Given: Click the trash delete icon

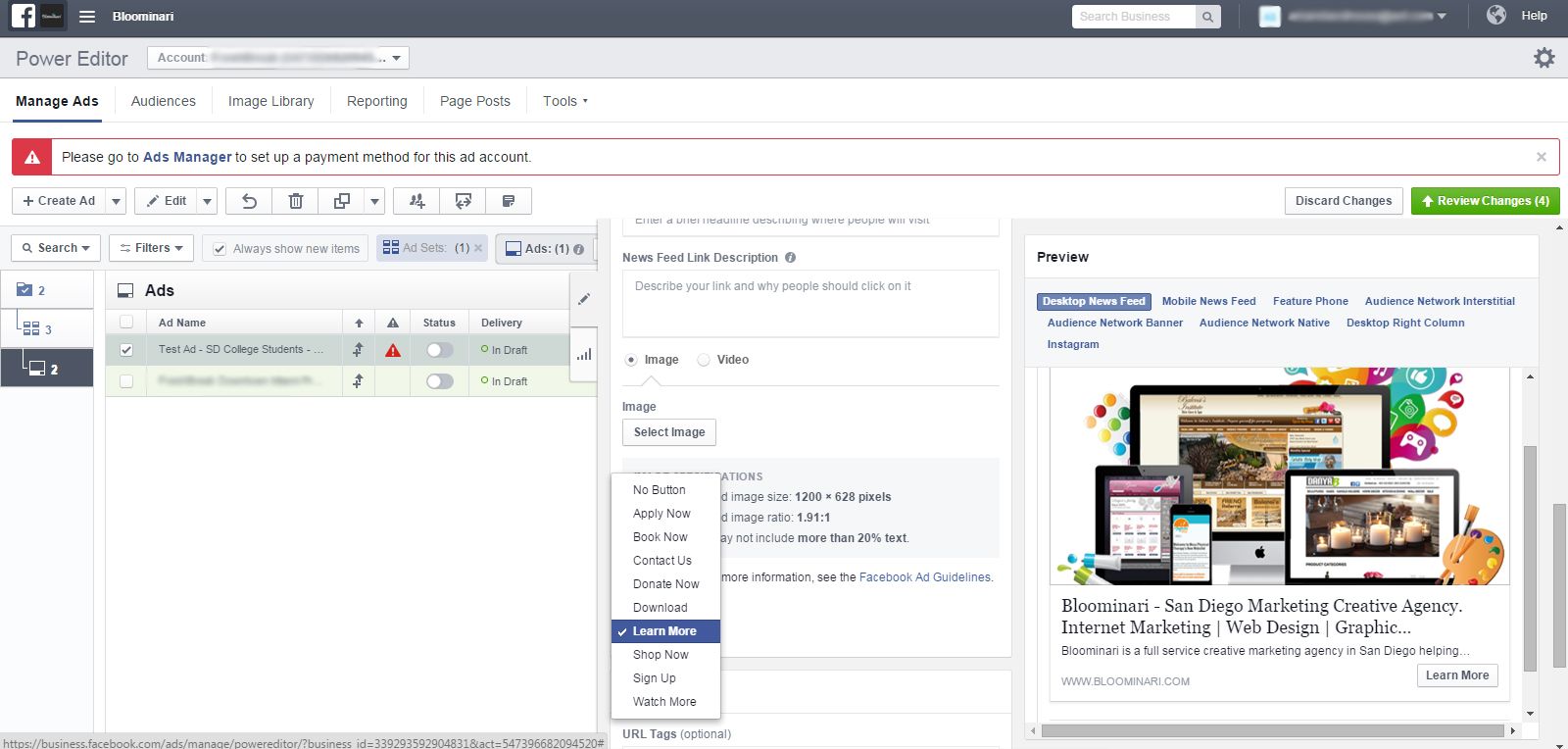Looking at the screenshot, I should tap(295, 201).
